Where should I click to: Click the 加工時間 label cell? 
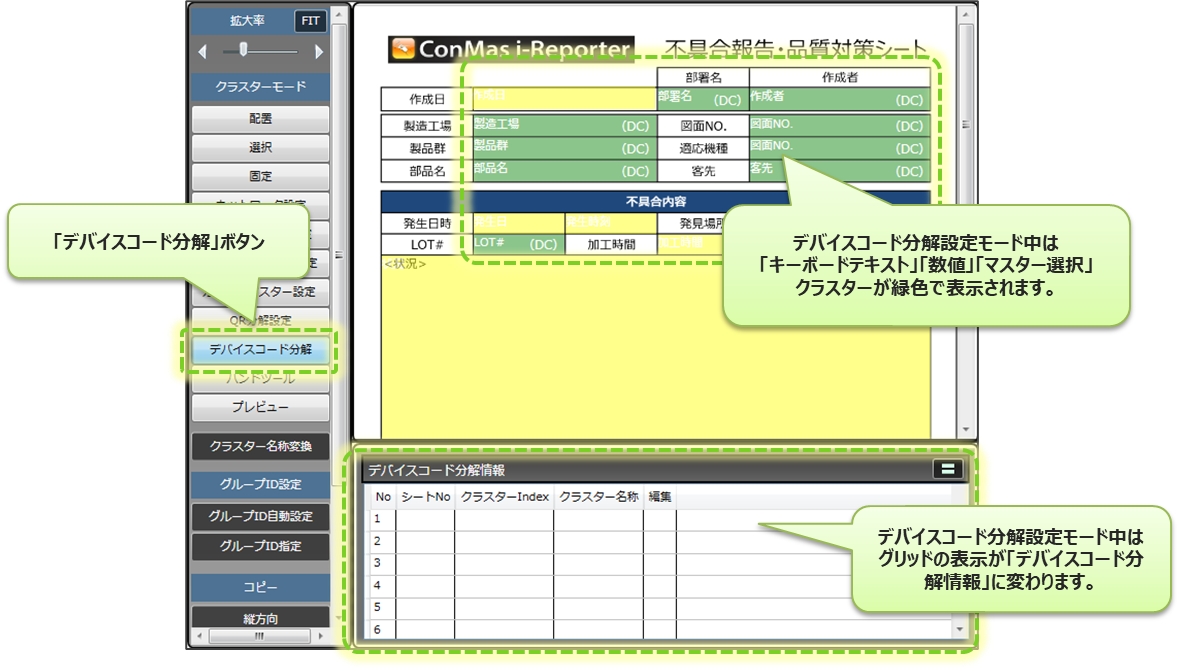(x=611, y=244)
